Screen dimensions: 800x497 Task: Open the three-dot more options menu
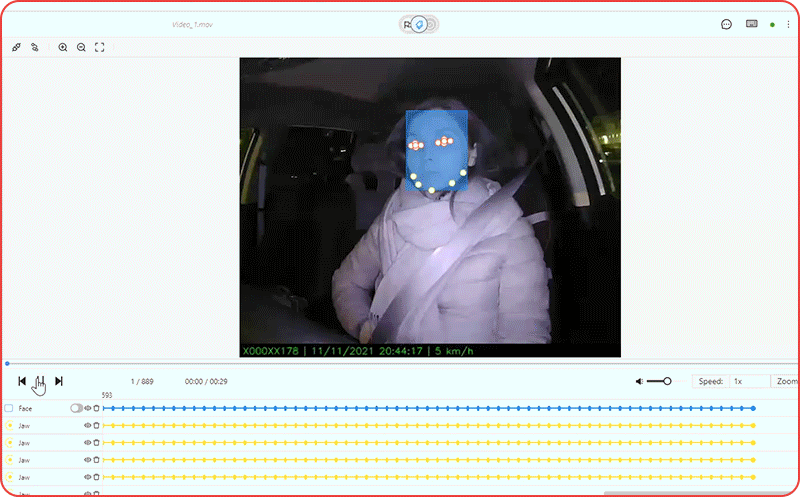pyautogui.click(x=788, y=24)
